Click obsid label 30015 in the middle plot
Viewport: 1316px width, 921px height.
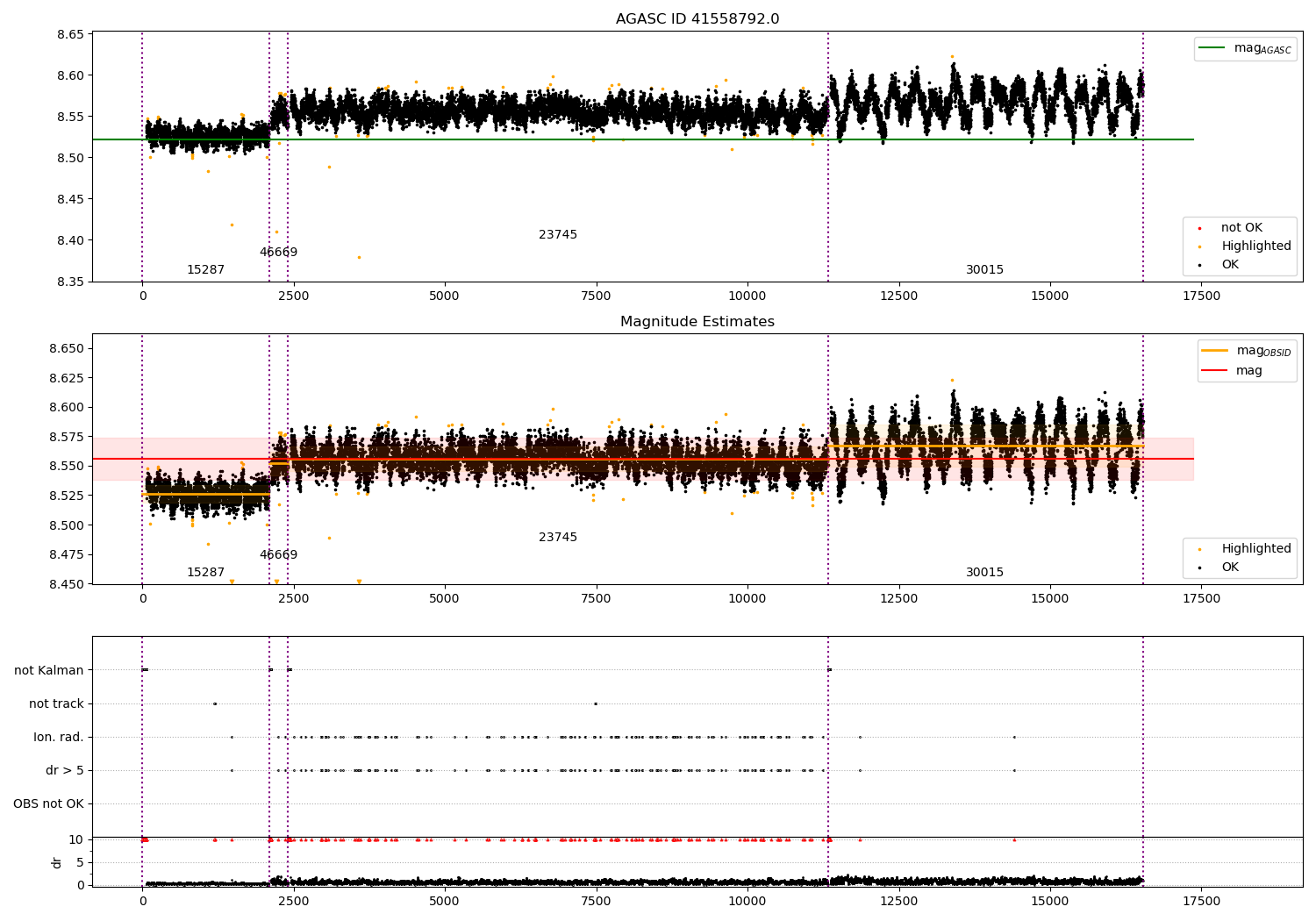[x=984, y=573]
